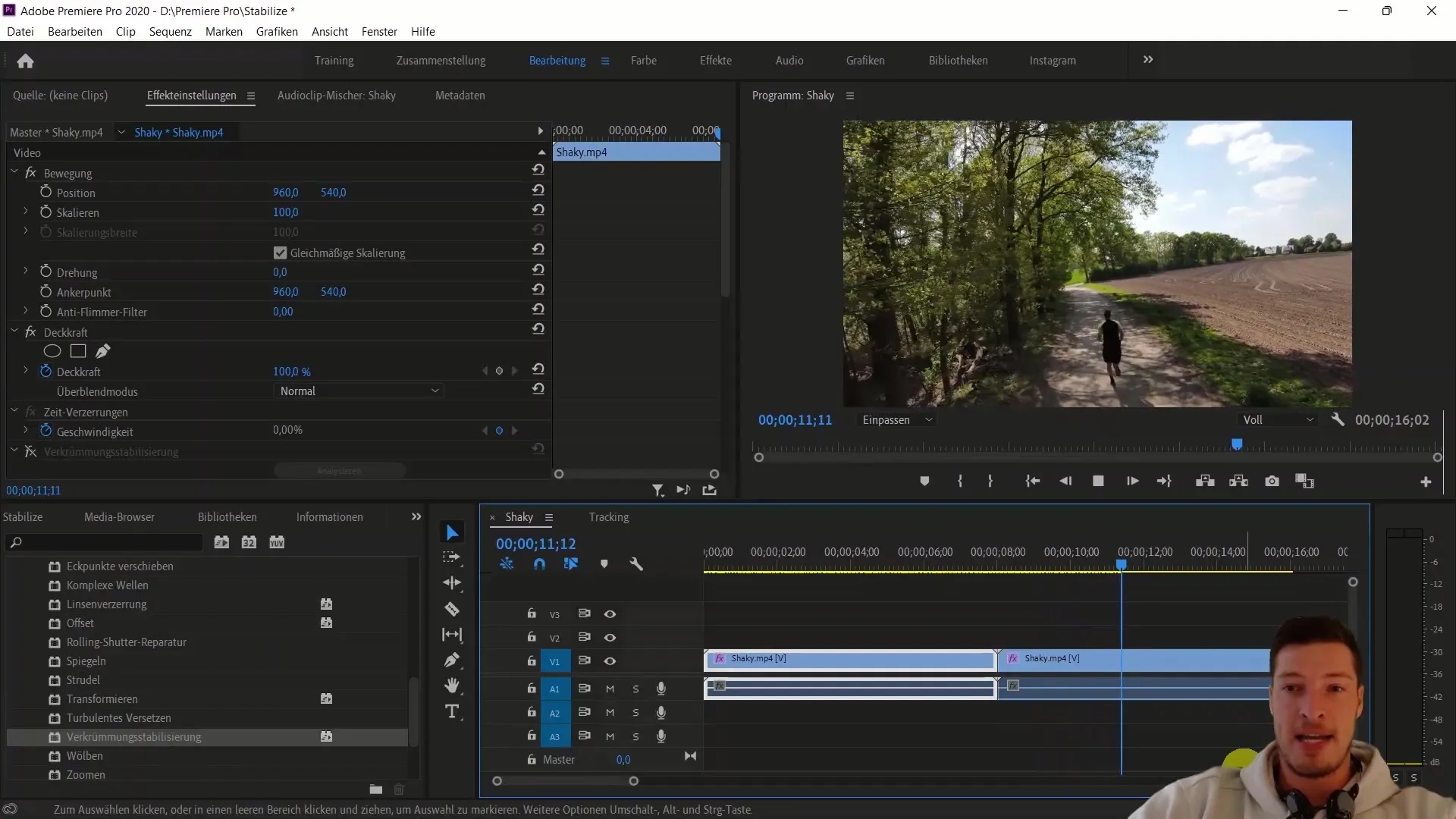Switch to the Farbe workspace tab
The image size is (1456, 819).
643,60
